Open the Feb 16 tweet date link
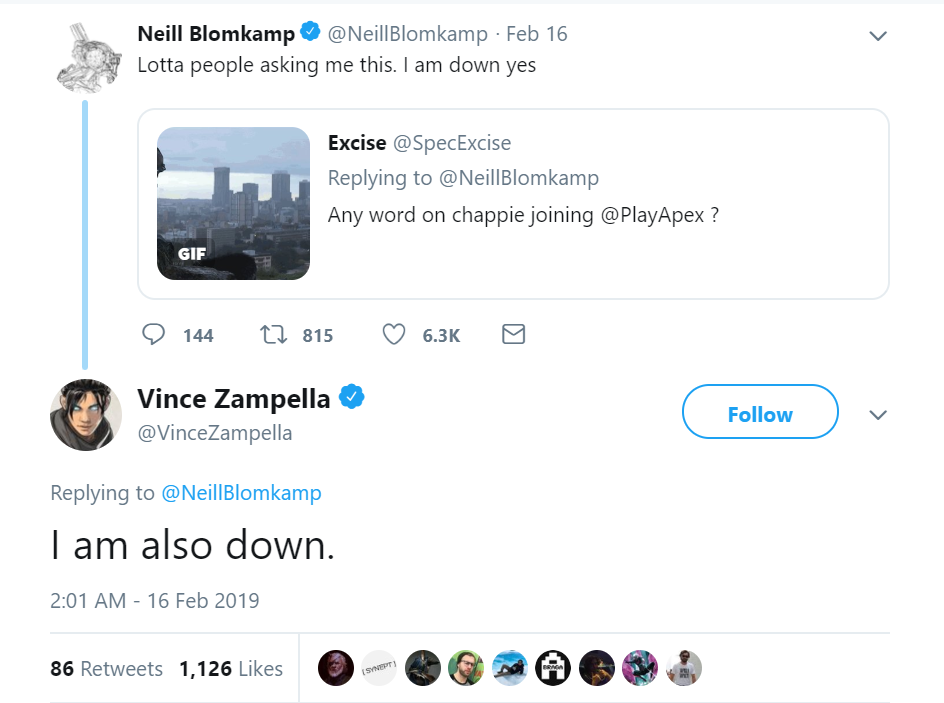Viewport: 944px width, 703px height. tap(536, 34)
